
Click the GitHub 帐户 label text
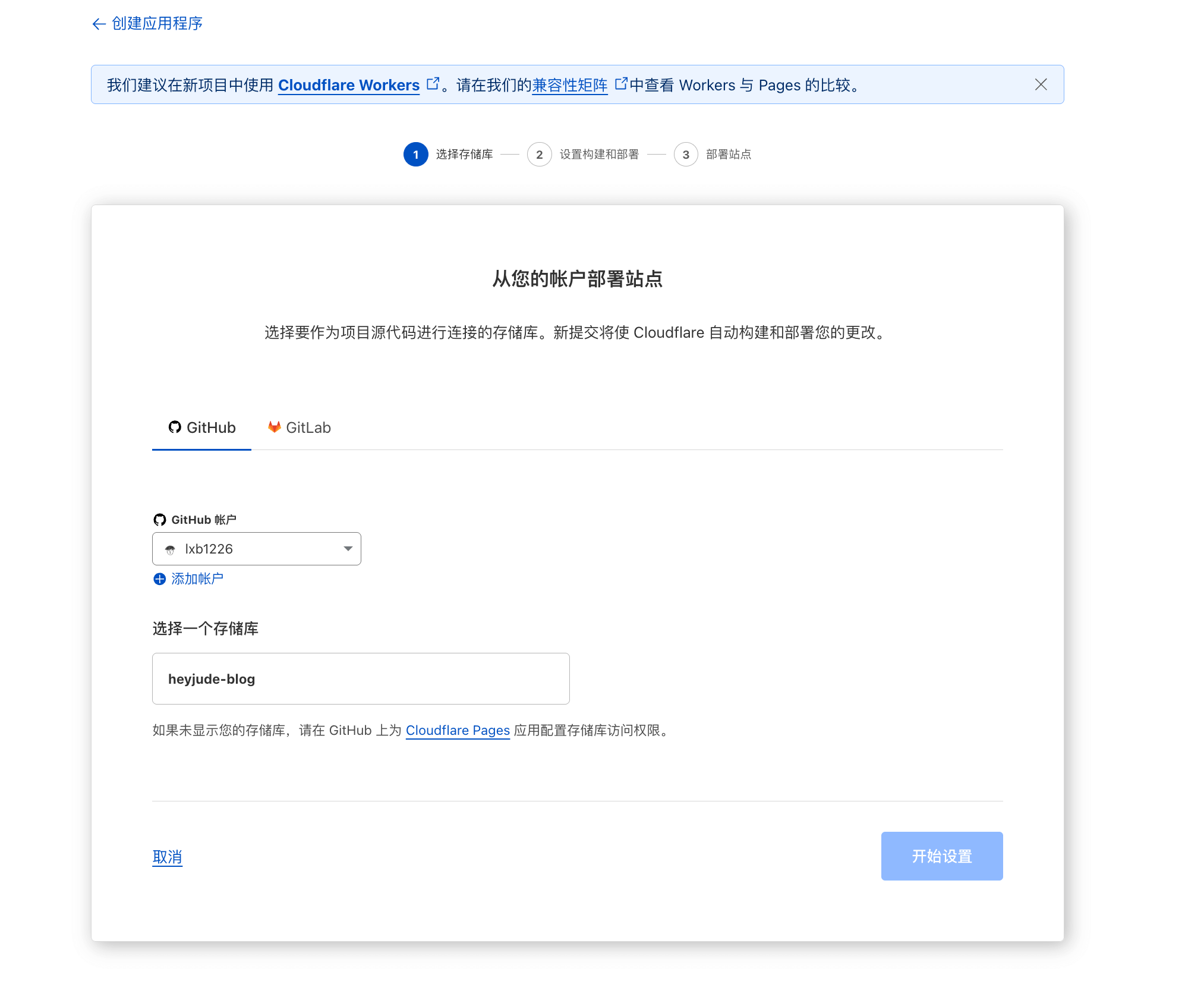pyautogui.click(x=204, y=520)
